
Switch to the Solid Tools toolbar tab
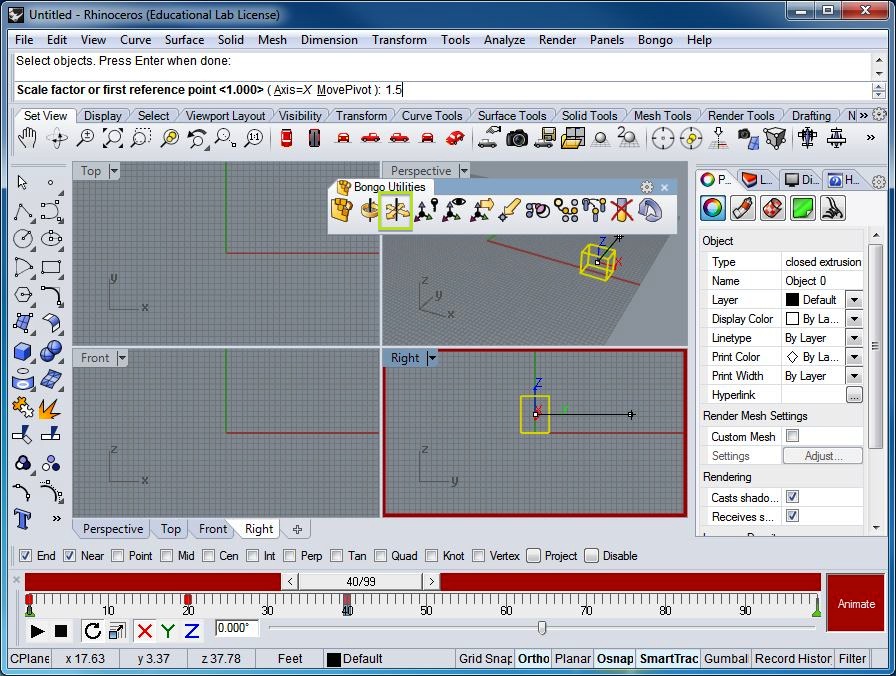click(589, 116)
